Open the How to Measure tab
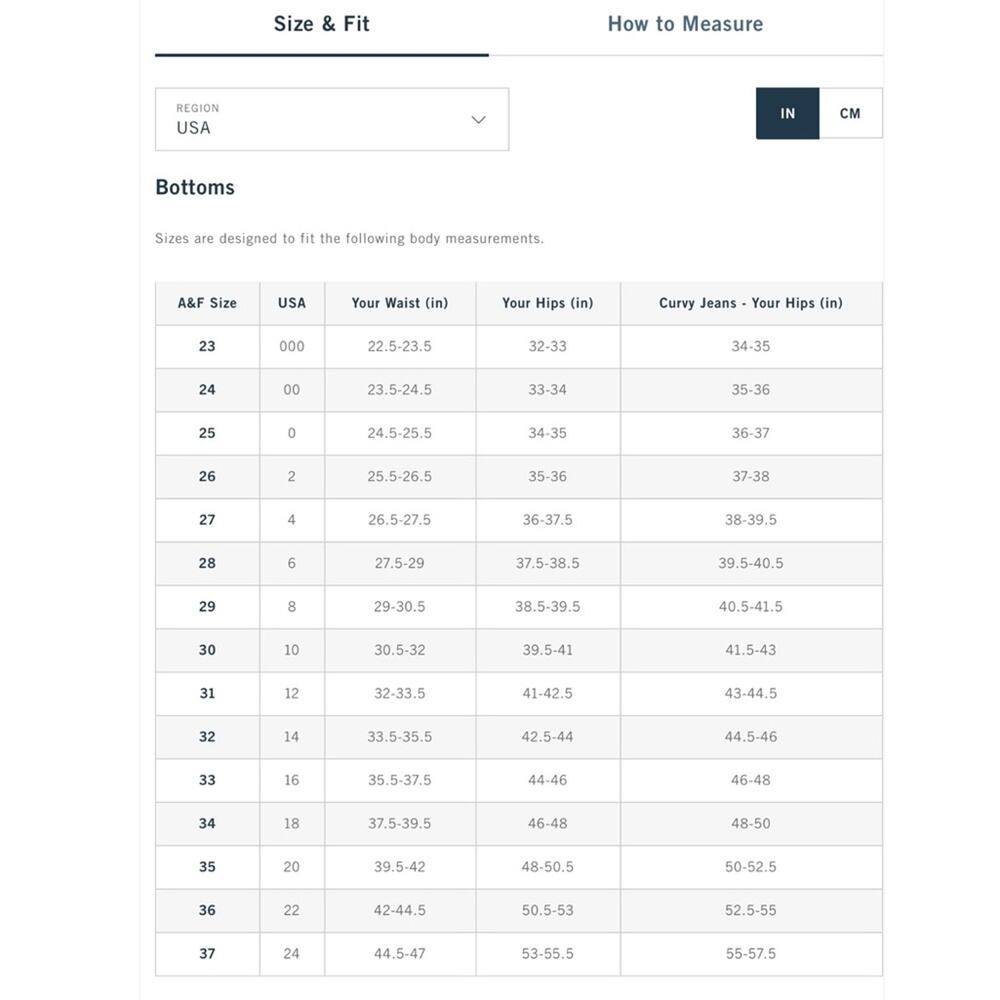Viewport: 1000px width, 1000px height. click(685, 25)
